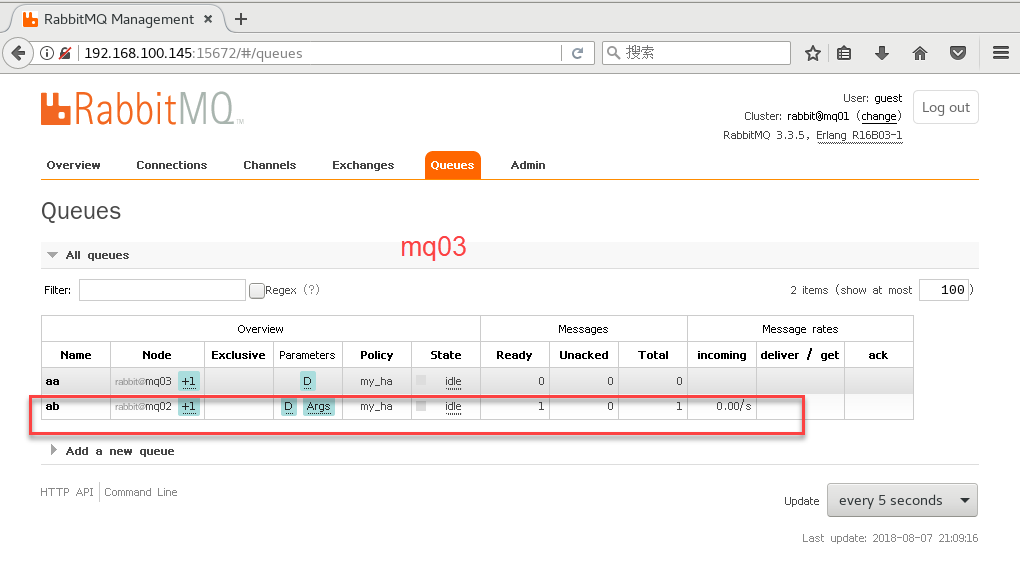
Task: Click the state indicator square for aa
Action: pos(422,380)
